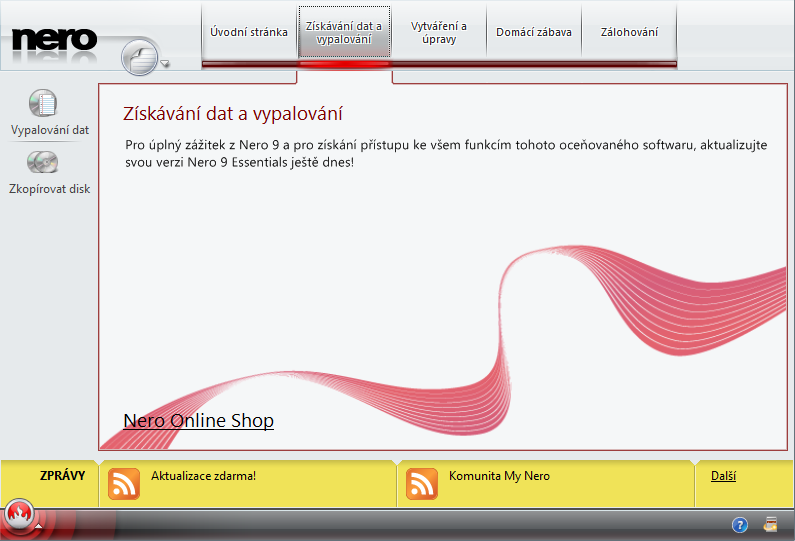Go to the Domácí zábava tab

(534, 32)
